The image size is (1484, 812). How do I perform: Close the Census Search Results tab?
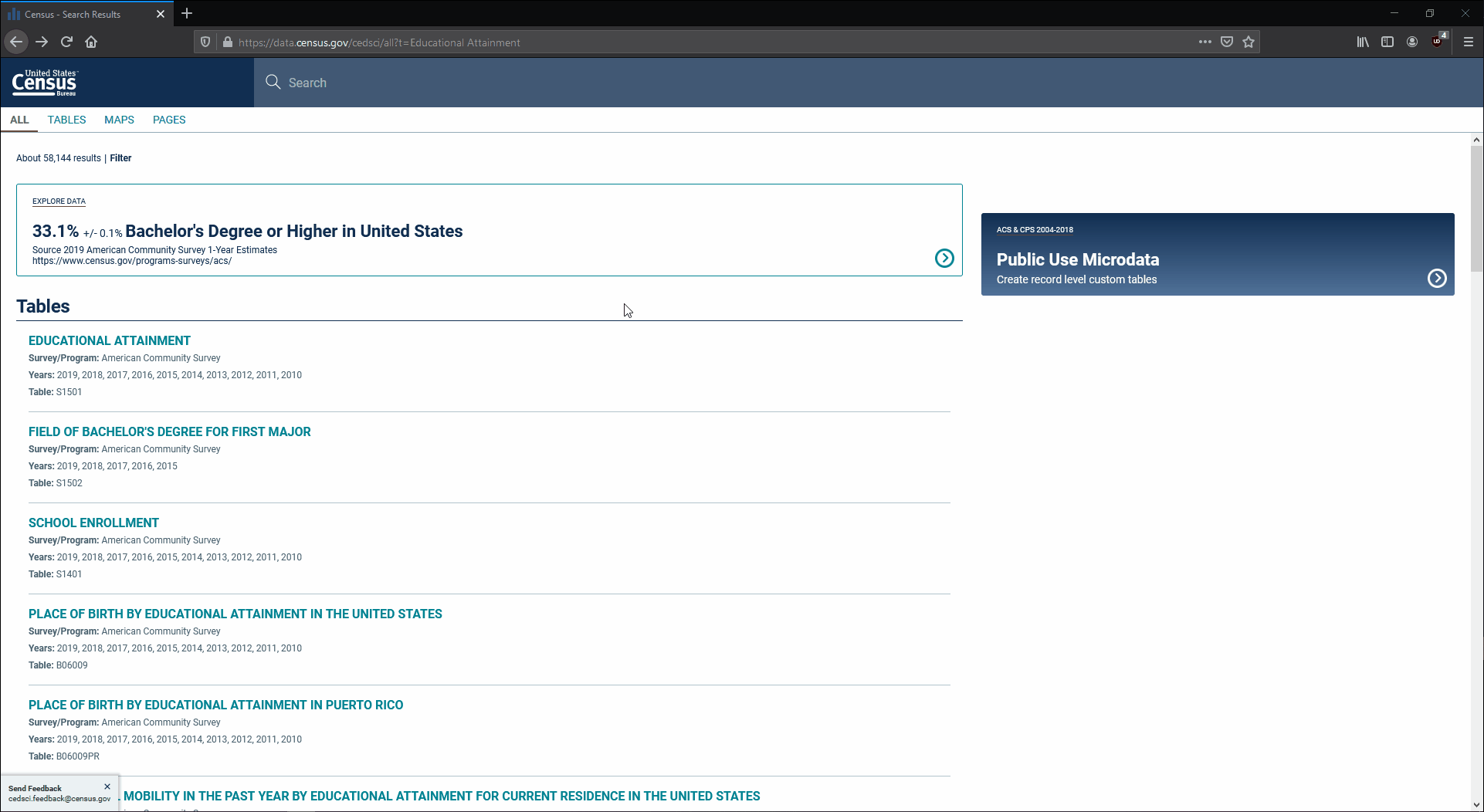coord(161,14)
